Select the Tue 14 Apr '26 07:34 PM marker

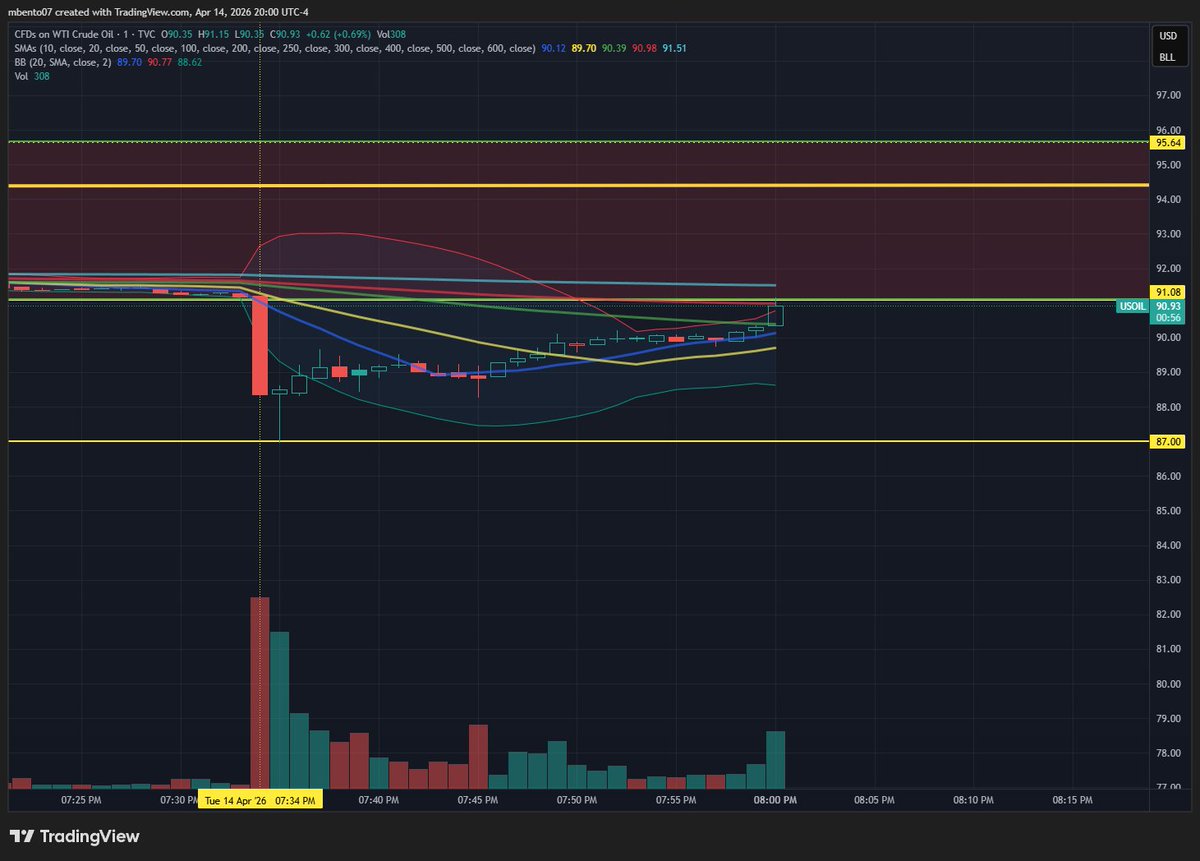click(261, 801)
